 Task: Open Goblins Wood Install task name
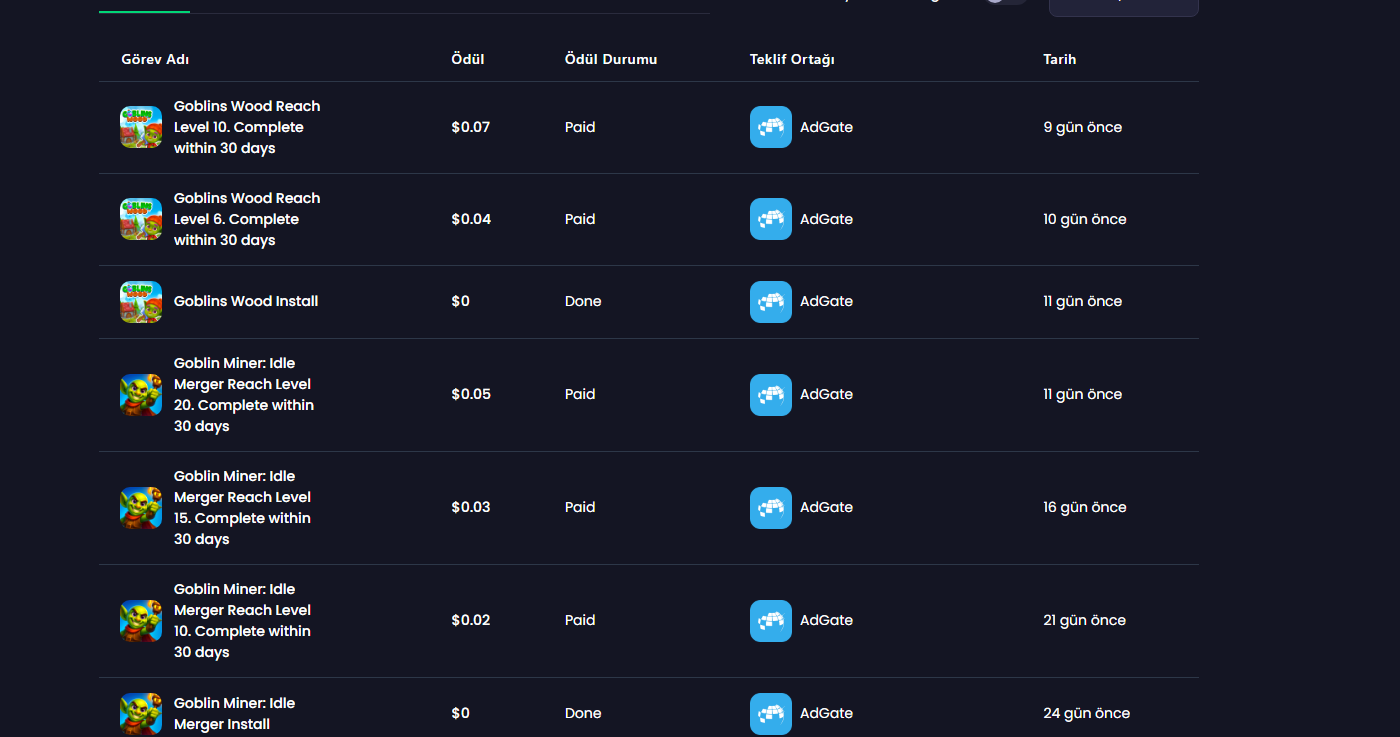[x=246, y=301]
